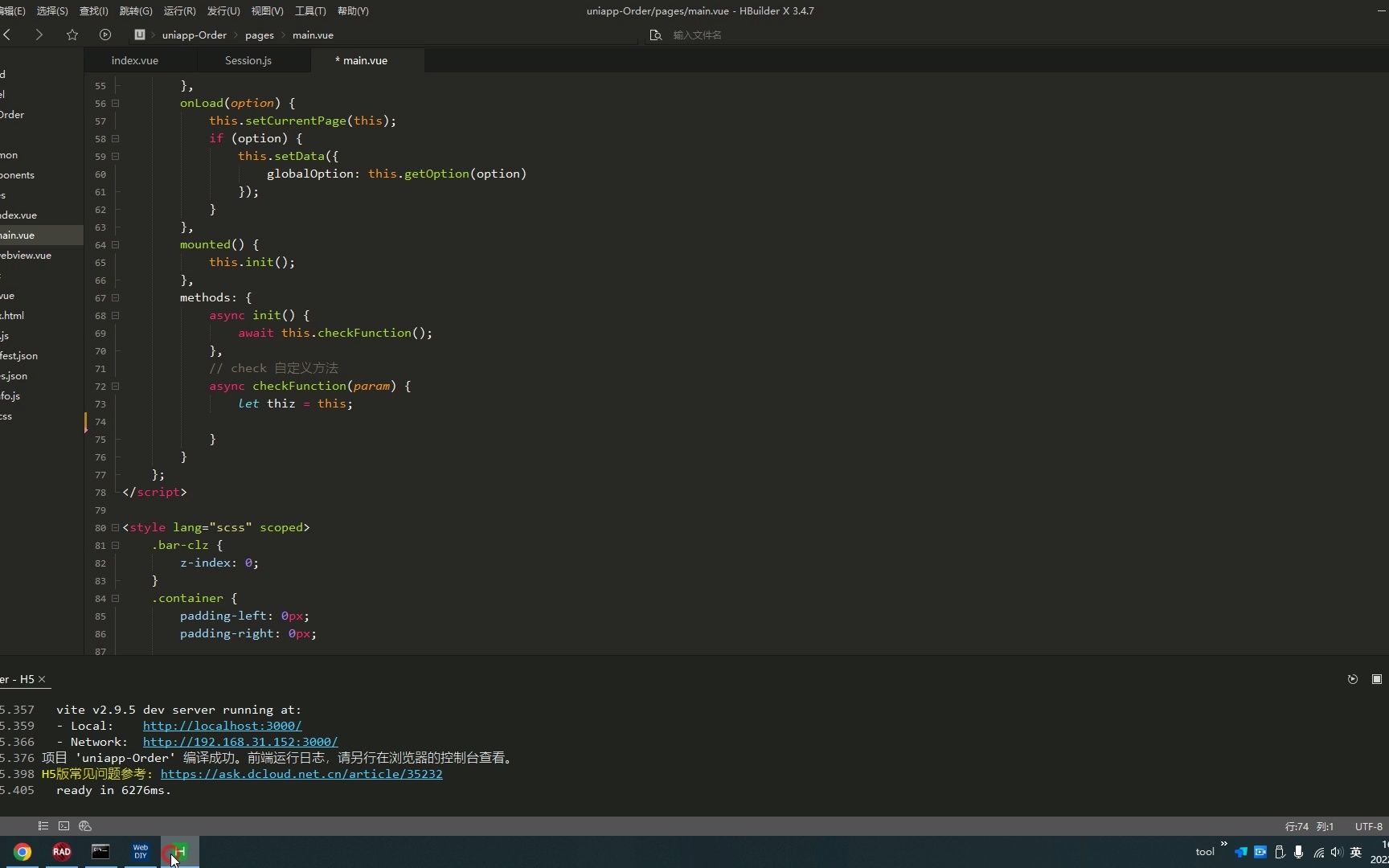Open the 帮助(Y) menu
Image resolution: width=1389 pixels, height=868 pixels.
click(353, 10)
